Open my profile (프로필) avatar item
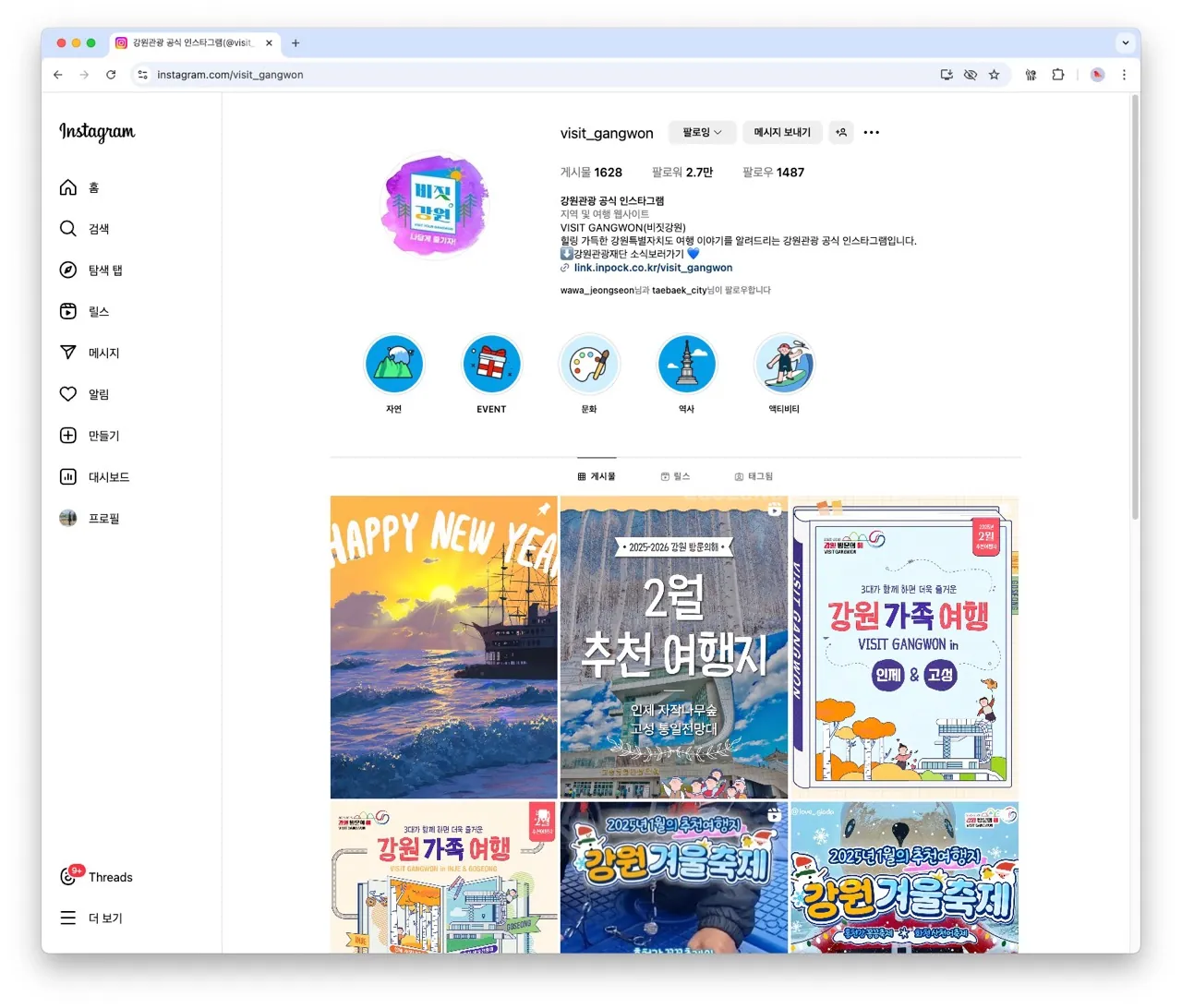 (x=89, y=519)
